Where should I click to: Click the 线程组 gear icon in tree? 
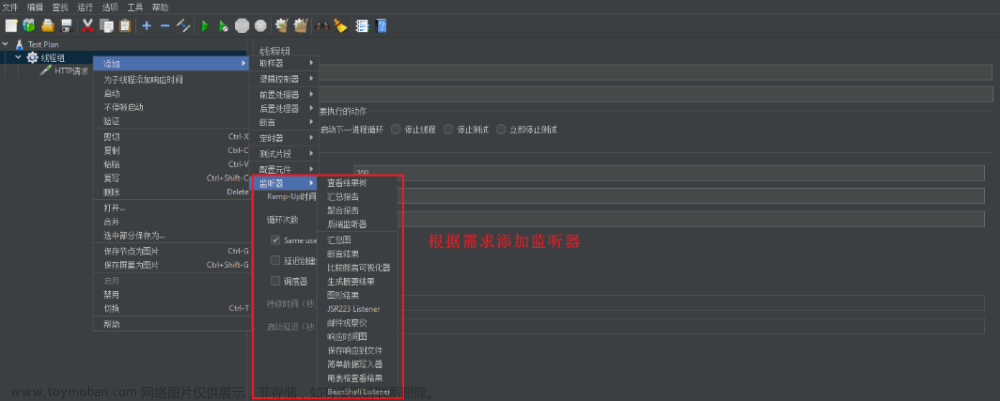coord(32,57)
